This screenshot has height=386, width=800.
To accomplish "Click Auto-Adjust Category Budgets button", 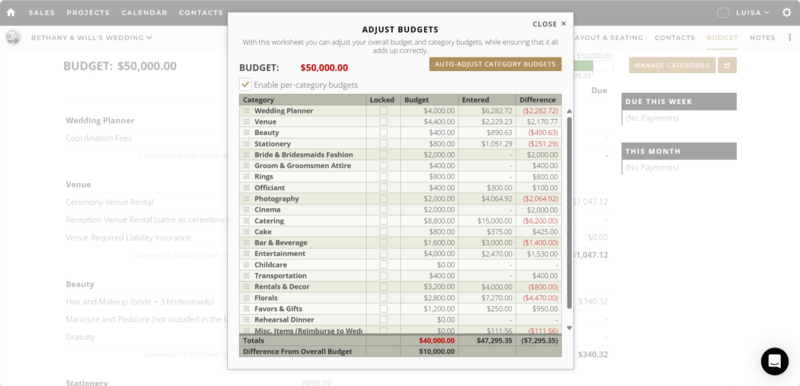I will [495, 64].
